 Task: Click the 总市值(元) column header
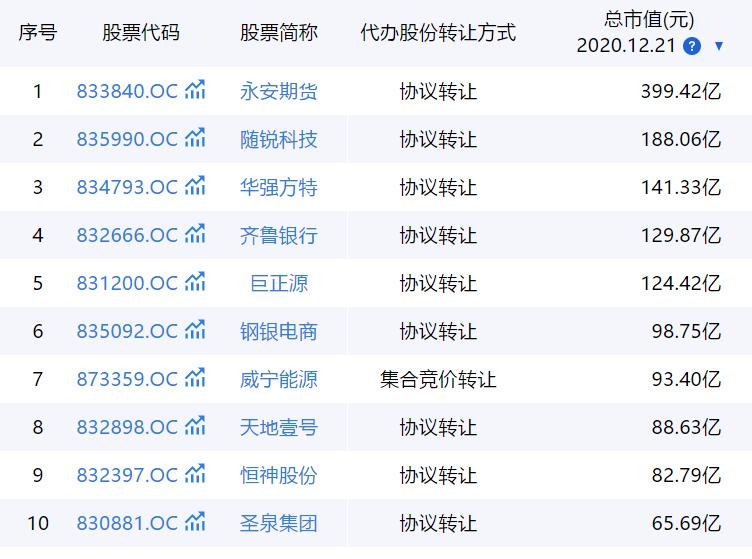click(x=649, y=19)
